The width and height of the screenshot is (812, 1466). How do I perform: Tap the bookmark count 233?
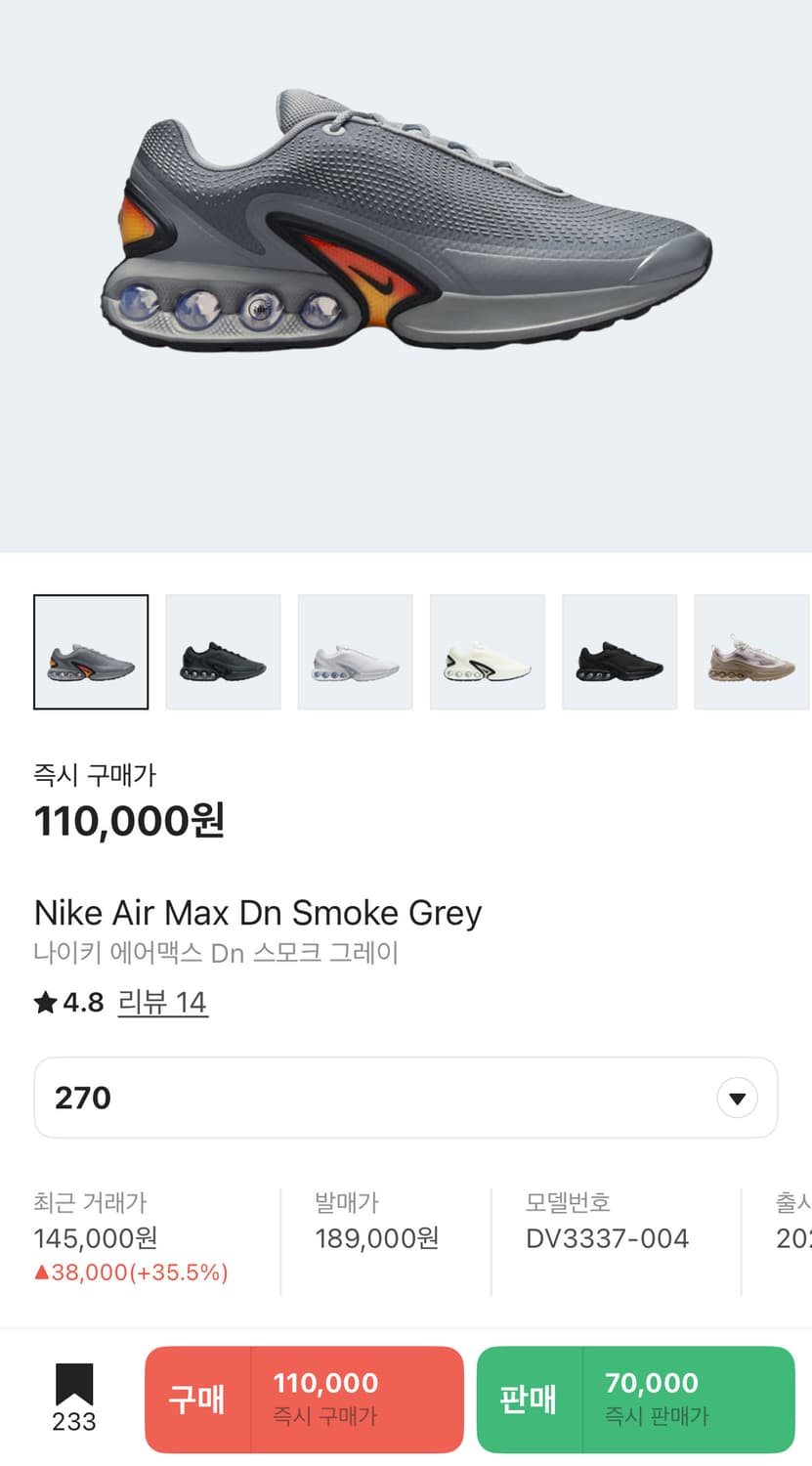(x=74, y=1422)
